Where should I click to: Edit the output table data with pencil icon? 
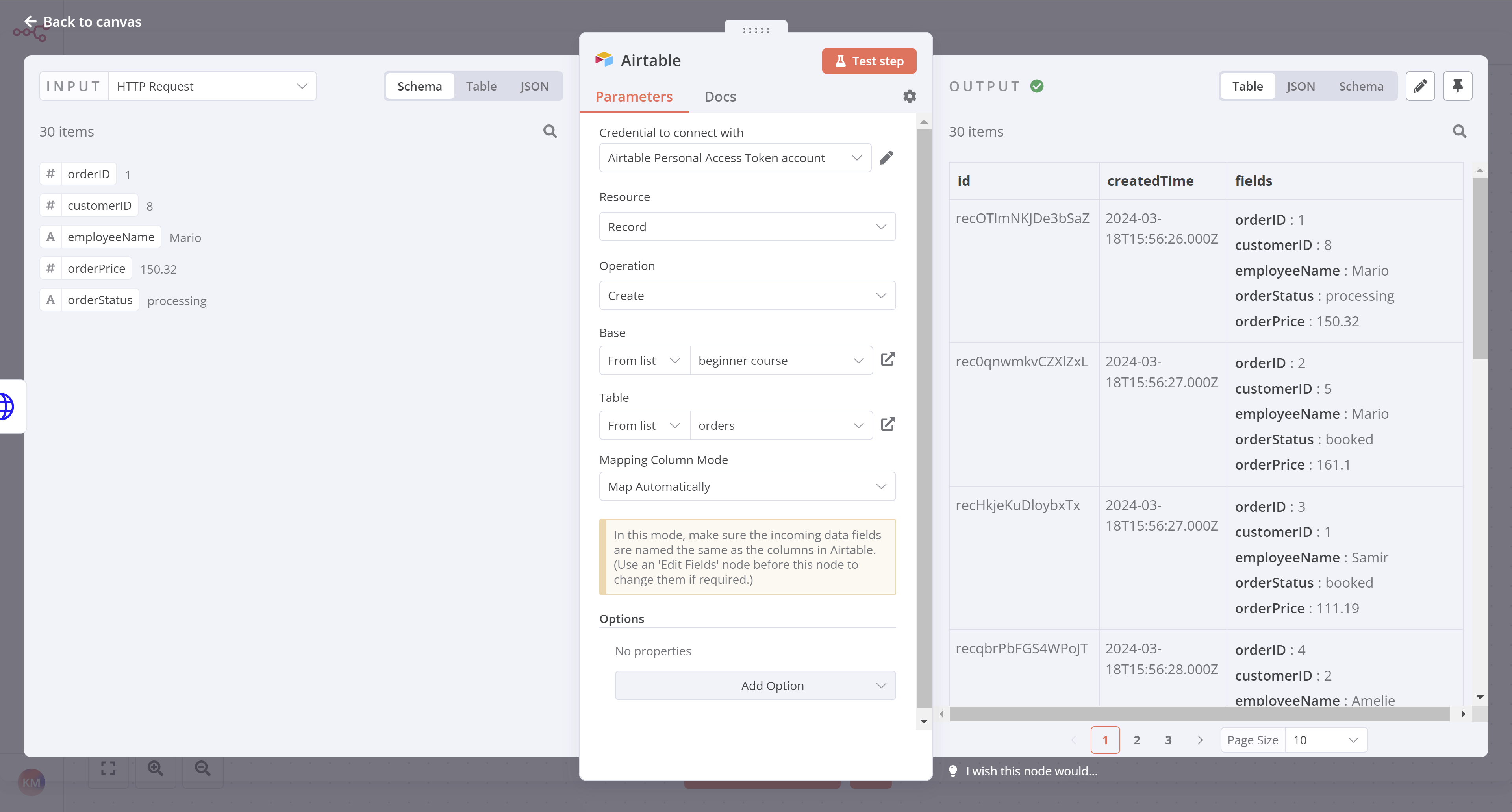pyautogui.click(x=1420, y=86)
